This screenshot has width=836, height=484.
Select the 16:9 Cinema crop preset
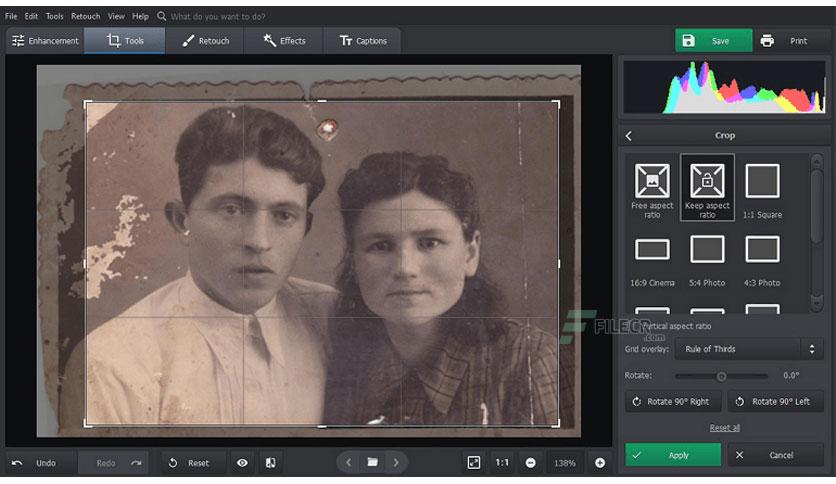(652, 262)
